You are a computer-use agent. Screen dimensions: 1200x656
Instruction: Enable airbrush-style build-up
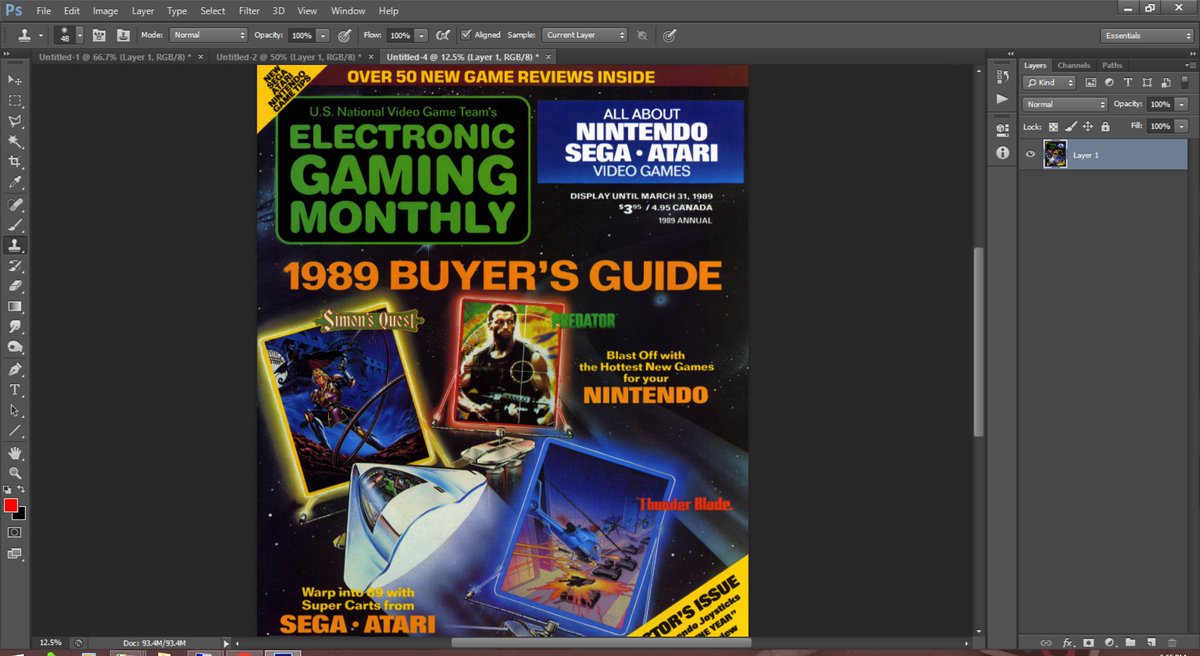pyautogui.click(x=442, y=35)
